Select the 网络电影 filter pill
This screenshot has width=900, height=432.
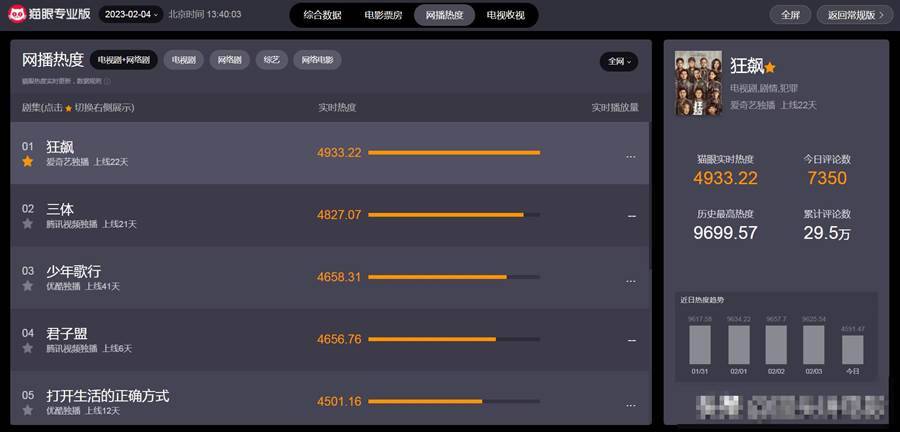317,60
